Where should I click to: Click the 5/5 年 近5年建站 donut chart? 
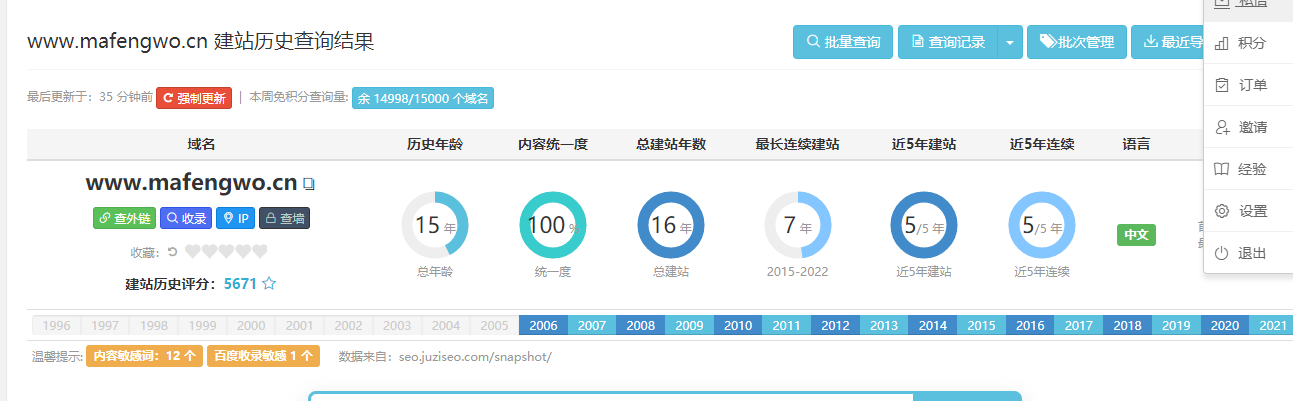pos(924,225)
